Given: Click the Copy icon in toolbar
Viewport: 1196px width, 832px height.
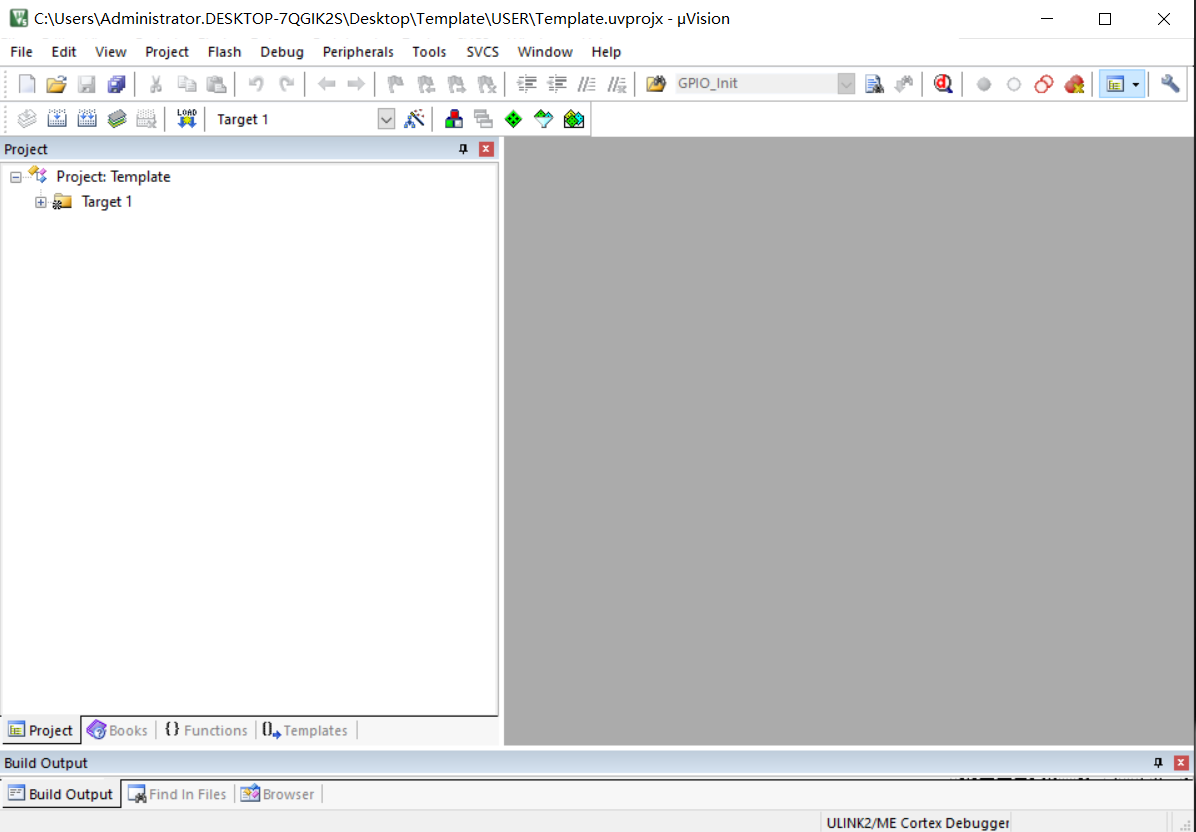Looking at the screenshot, I should [186, 84].
